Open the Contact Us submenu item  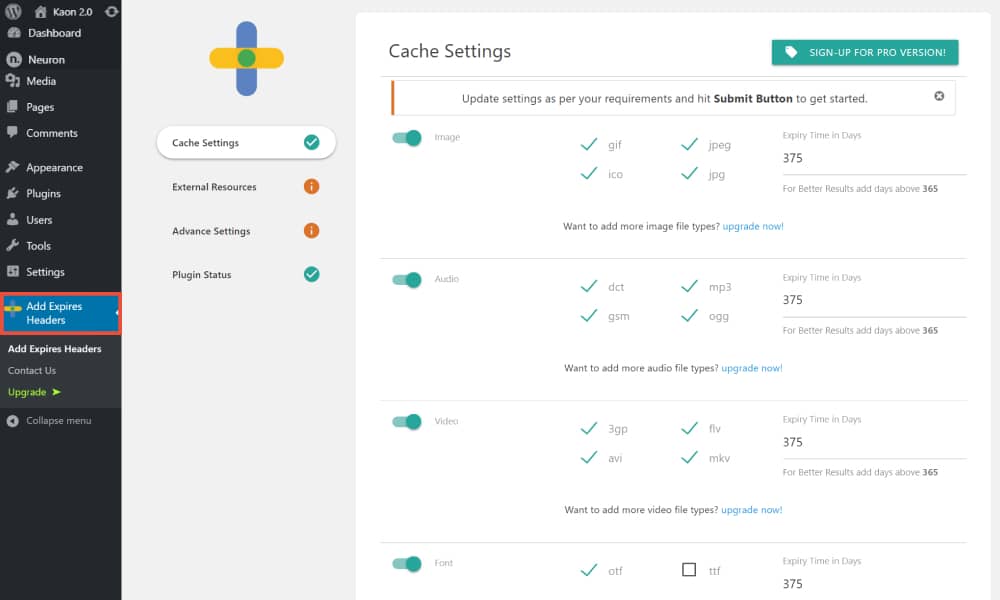click(32, 370)
